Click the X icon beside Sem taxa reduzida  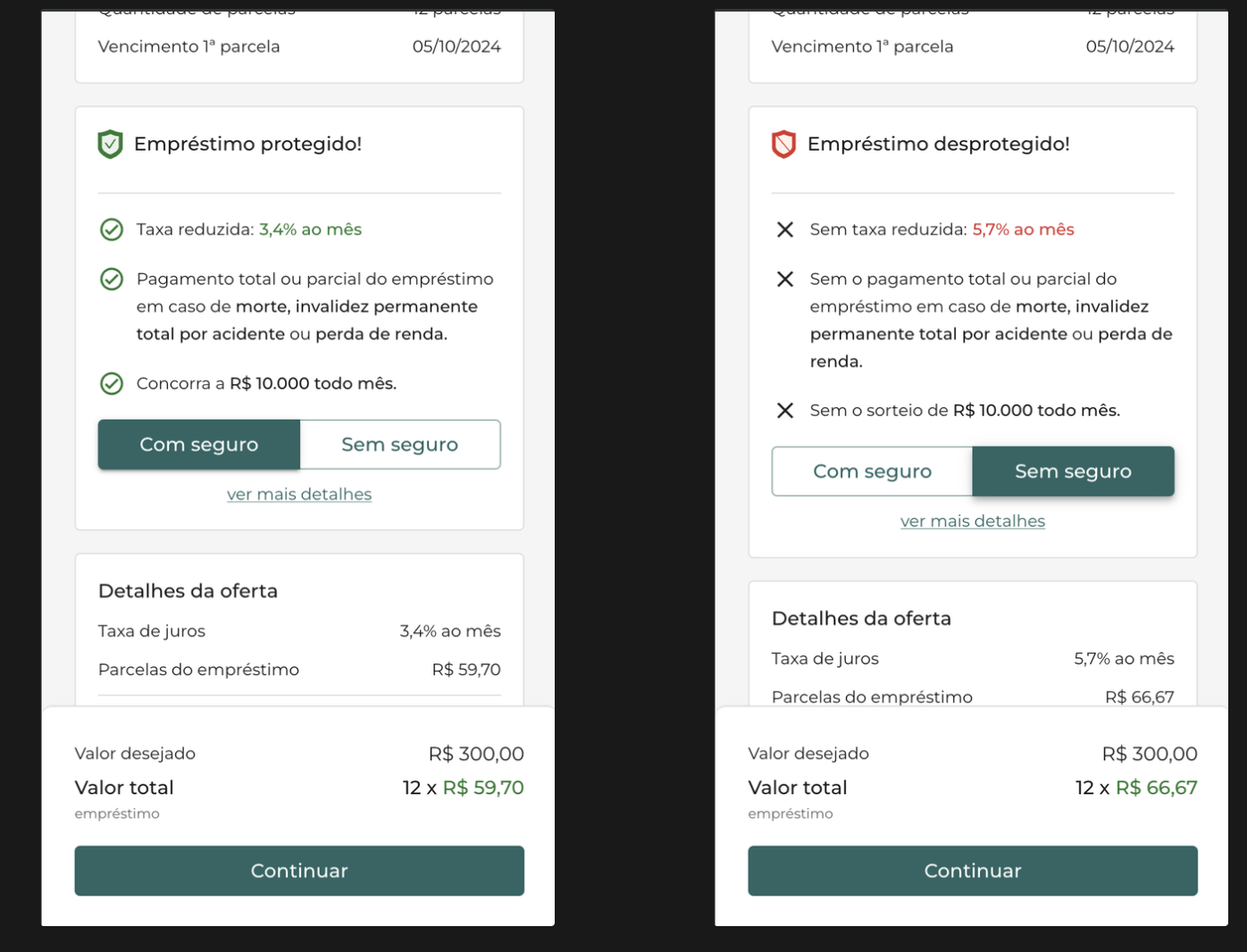[785, 230]
